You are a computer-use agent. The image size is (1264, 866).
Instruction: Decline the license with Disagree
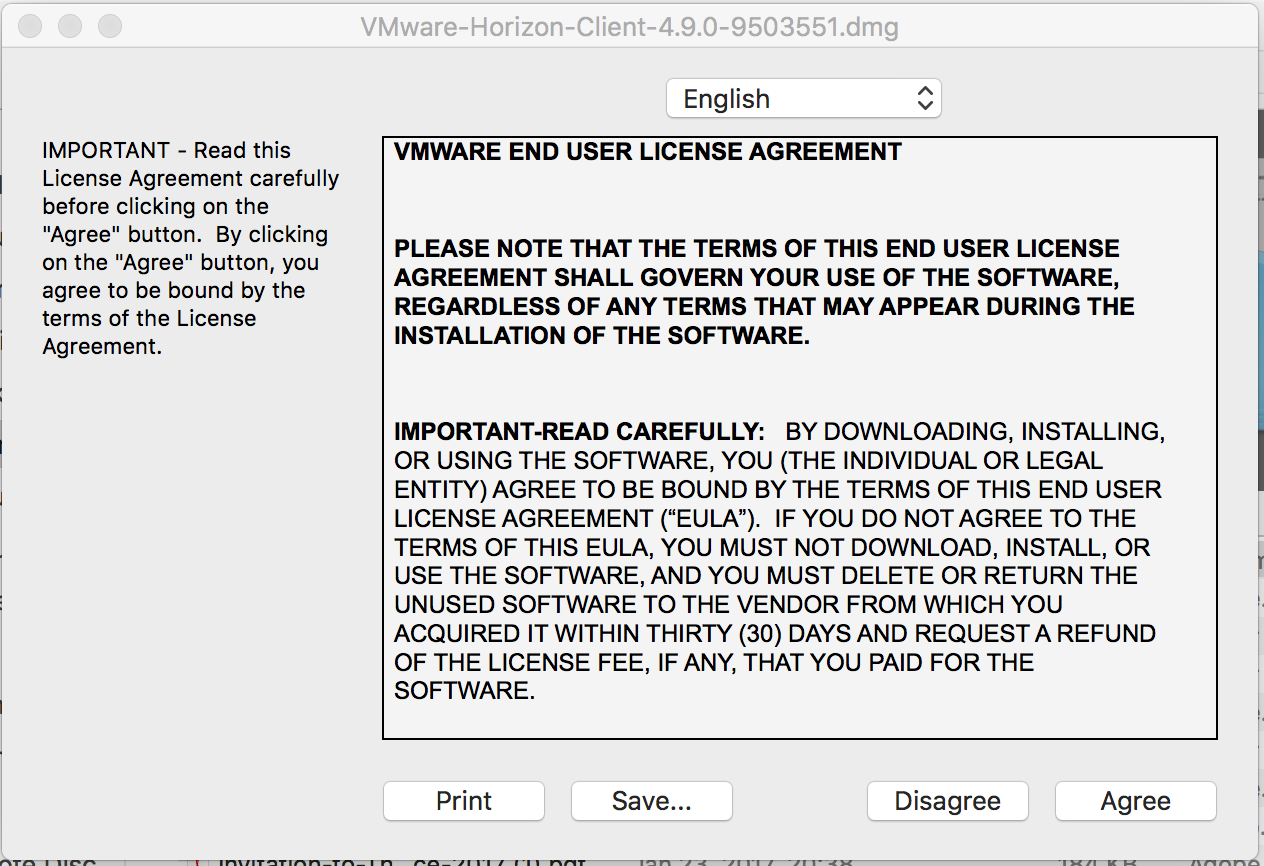click(947, 801)
